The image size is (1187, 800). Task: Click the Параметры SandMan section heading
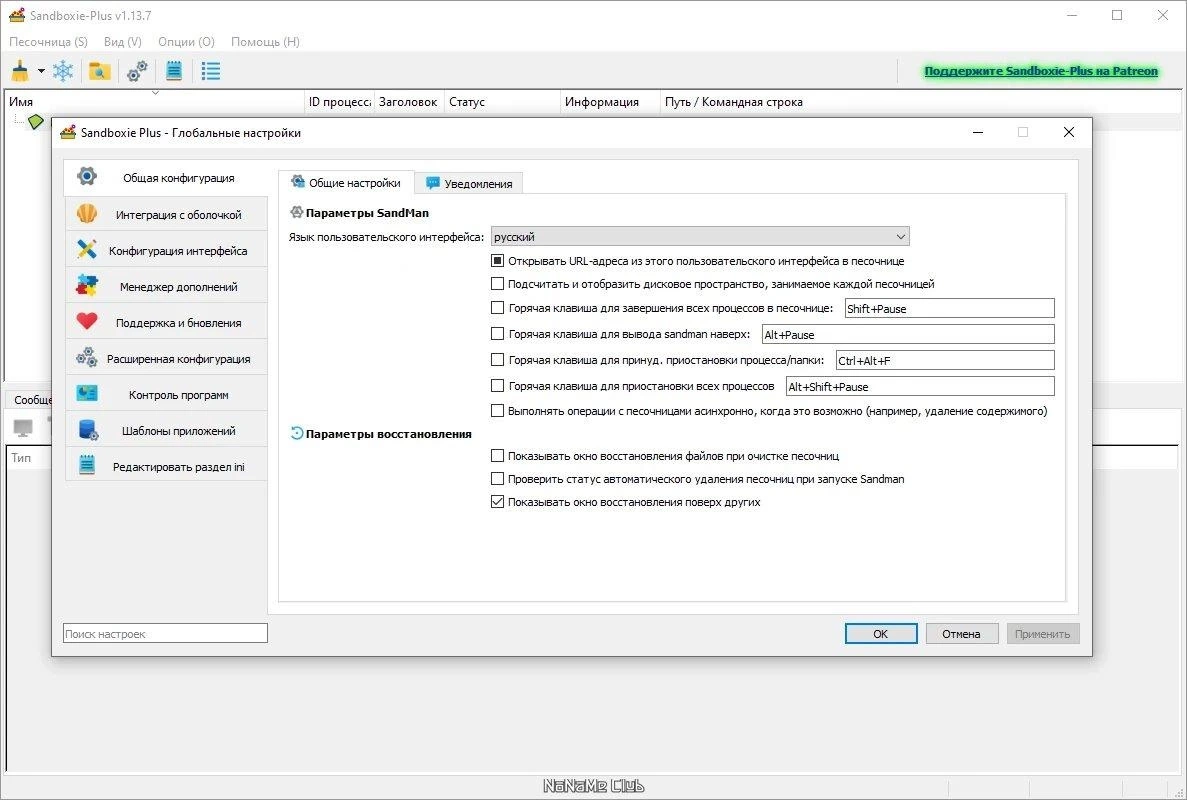(x=367, y=213)
